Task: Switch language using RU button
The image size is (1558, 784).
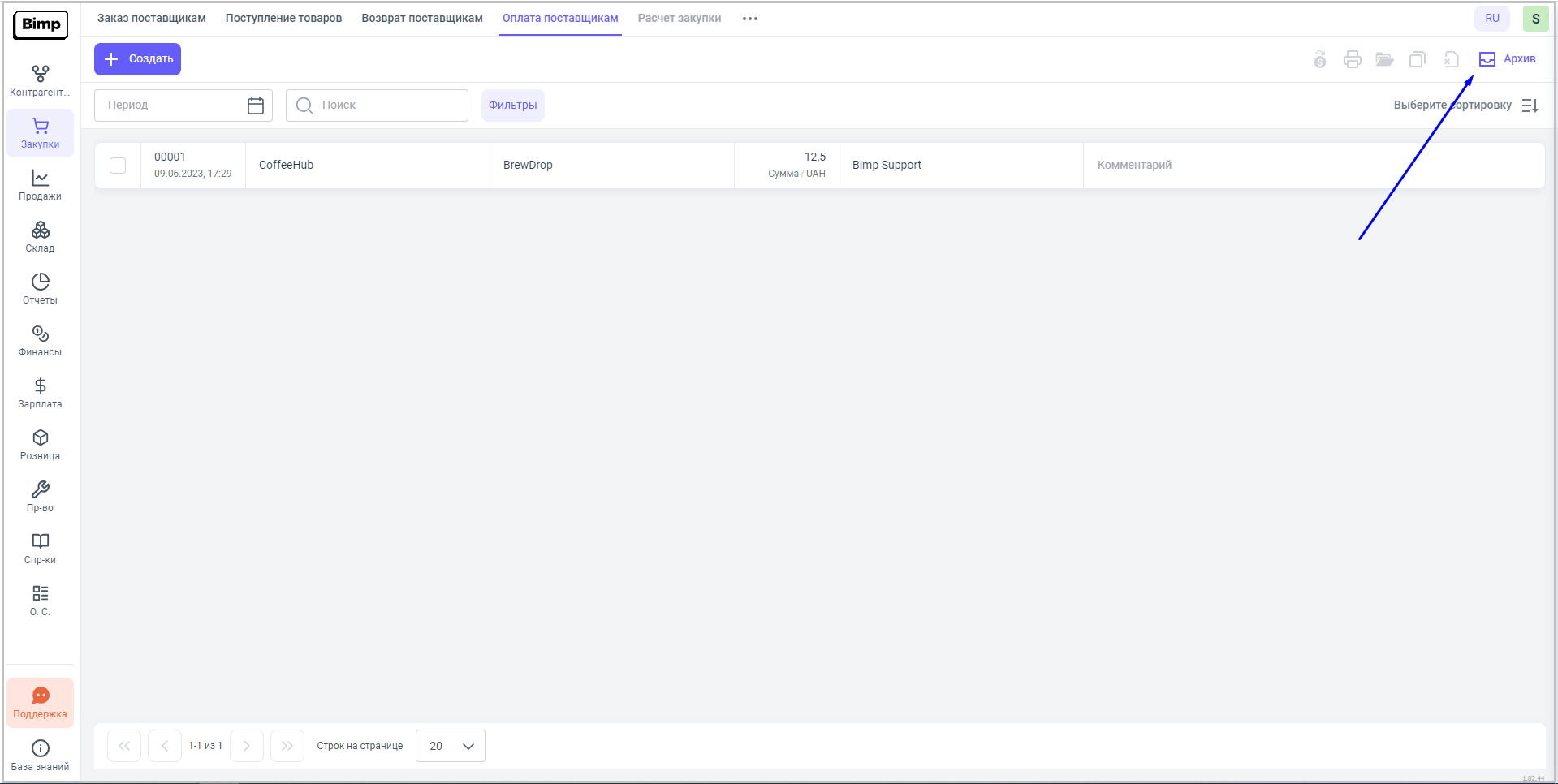Action: pyautogui.click(x=1491, y=19)
